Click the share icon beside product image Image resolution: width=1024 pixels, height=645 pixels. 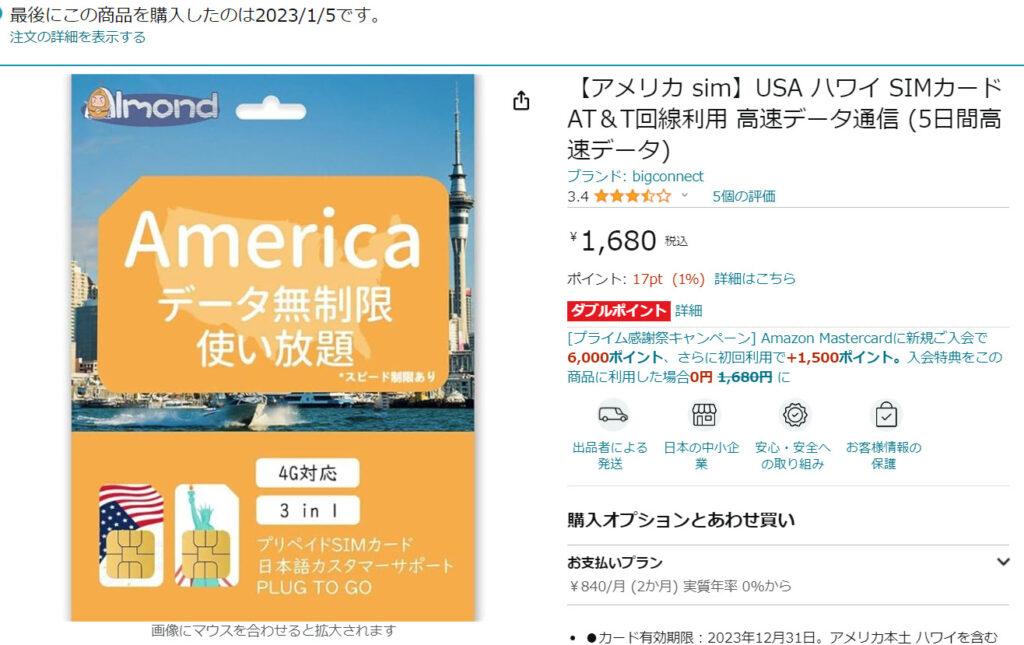pyautogui.click(x=521, y=101)
